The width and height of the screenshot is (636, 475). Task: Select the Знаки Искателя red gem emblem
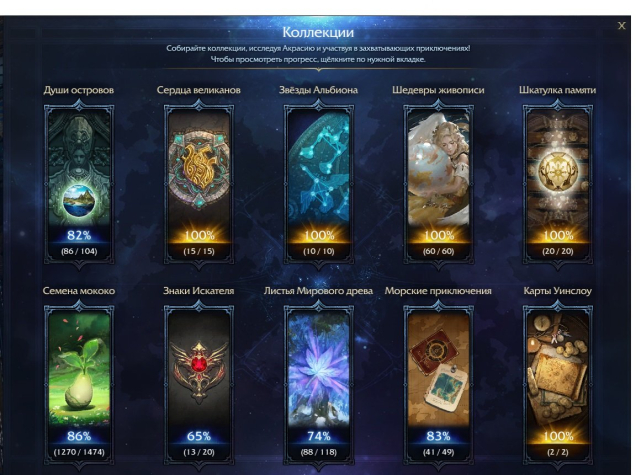tap(199, 385)
